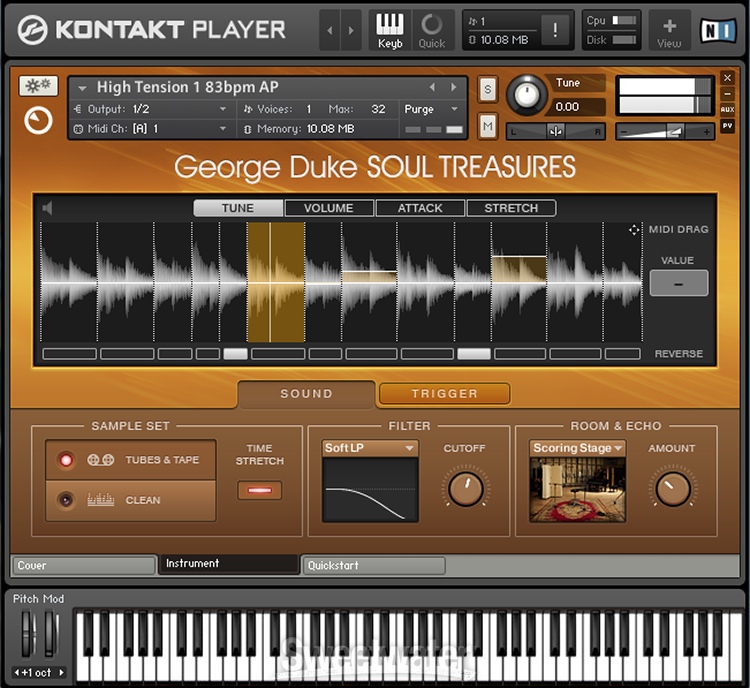Switch to the TUNE tab
Screen dimensions: 750x688
coord(238,208)
